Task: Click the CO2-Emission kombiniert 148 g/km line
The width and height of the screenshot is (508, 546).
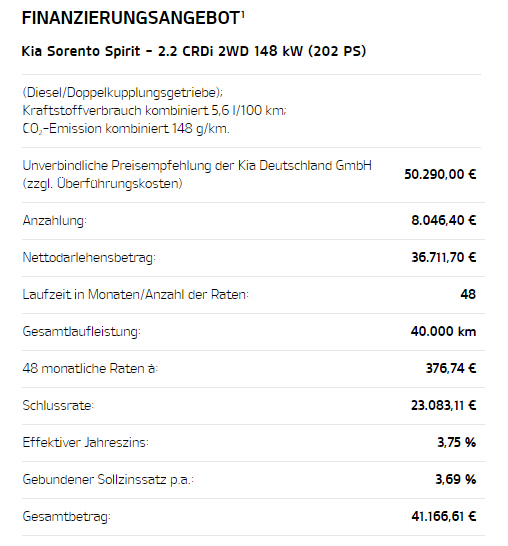Action: tap(126, 129)
